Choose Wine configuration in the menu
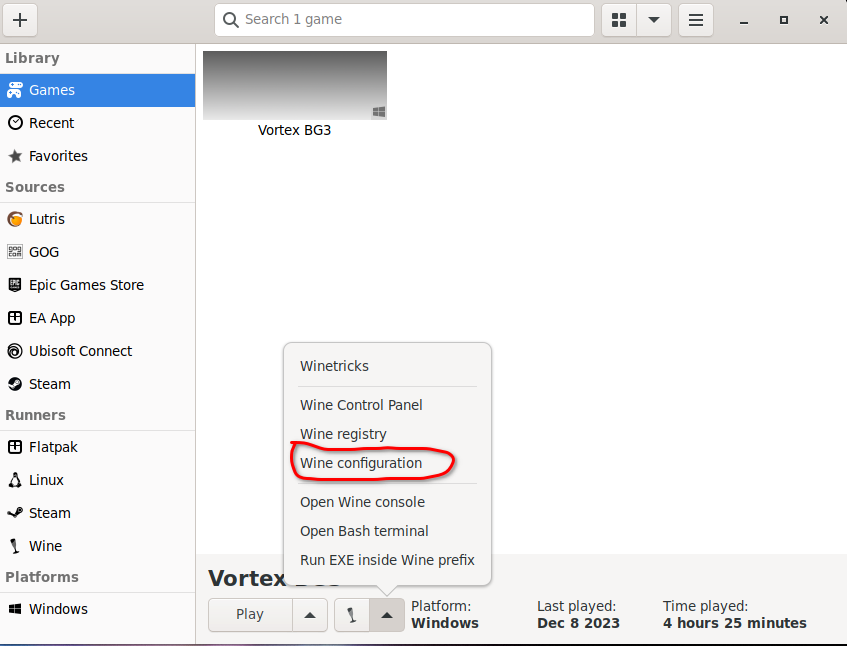 pos(387,463)
